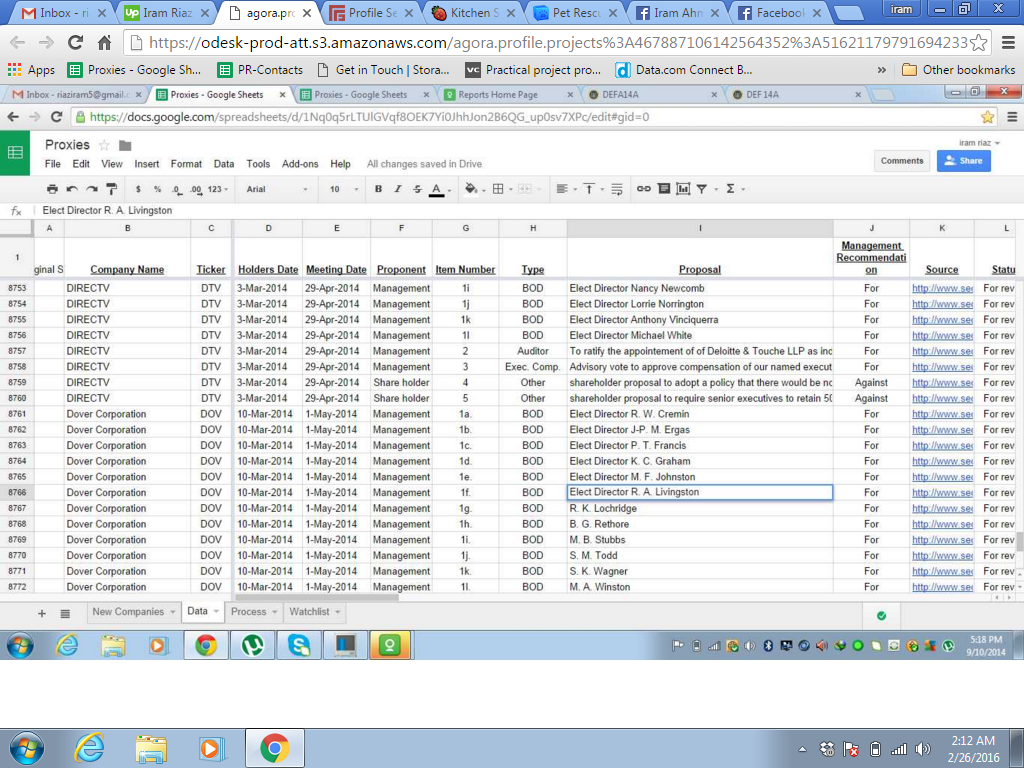This screenshot has height=768, width=1024.
Task: Open the Arial font dropdown
Action: point(276,189)
